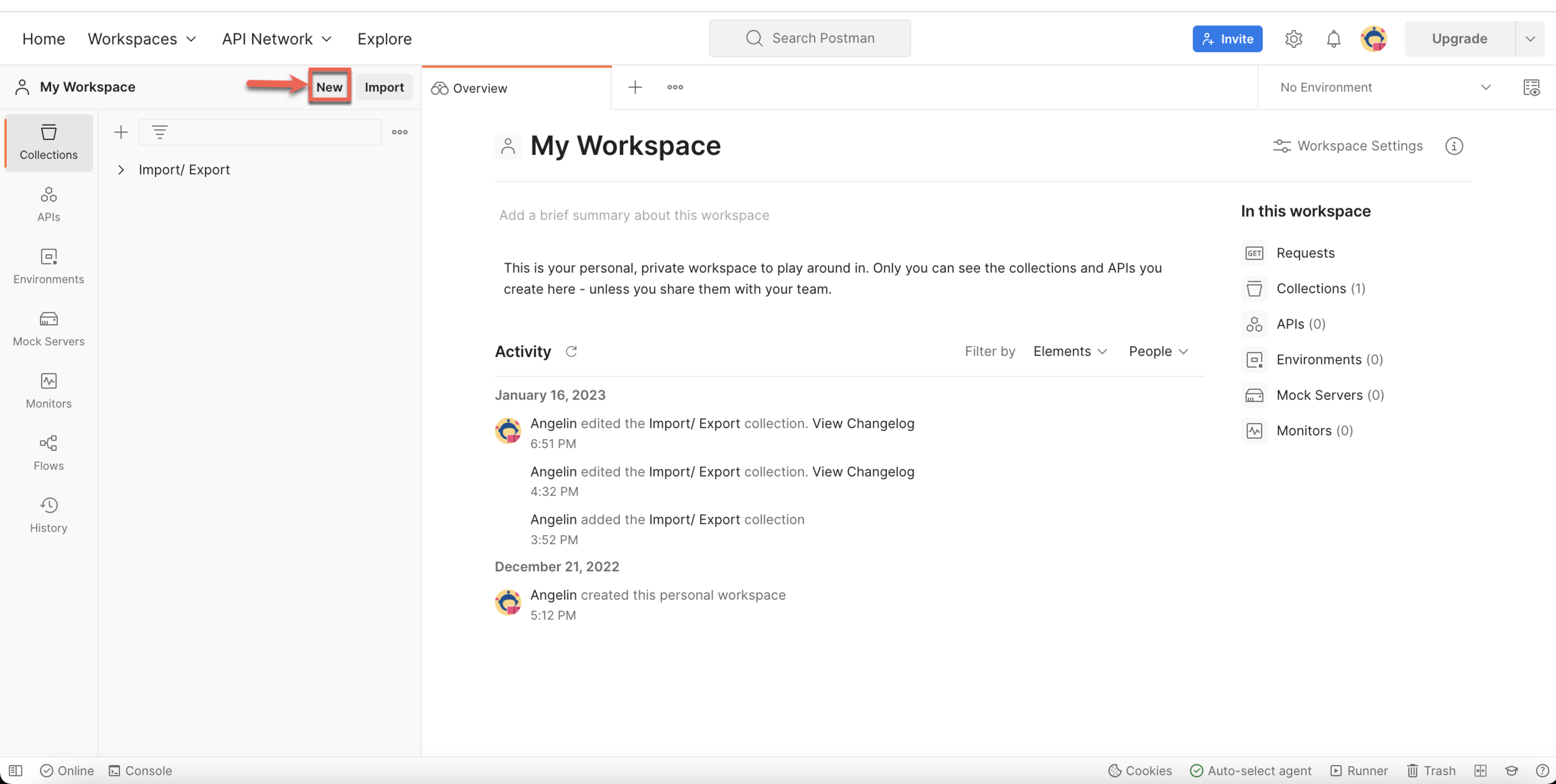Open Cookies manager in status bar
Screen dimensions: 1556x784
tap(1140, 770)
